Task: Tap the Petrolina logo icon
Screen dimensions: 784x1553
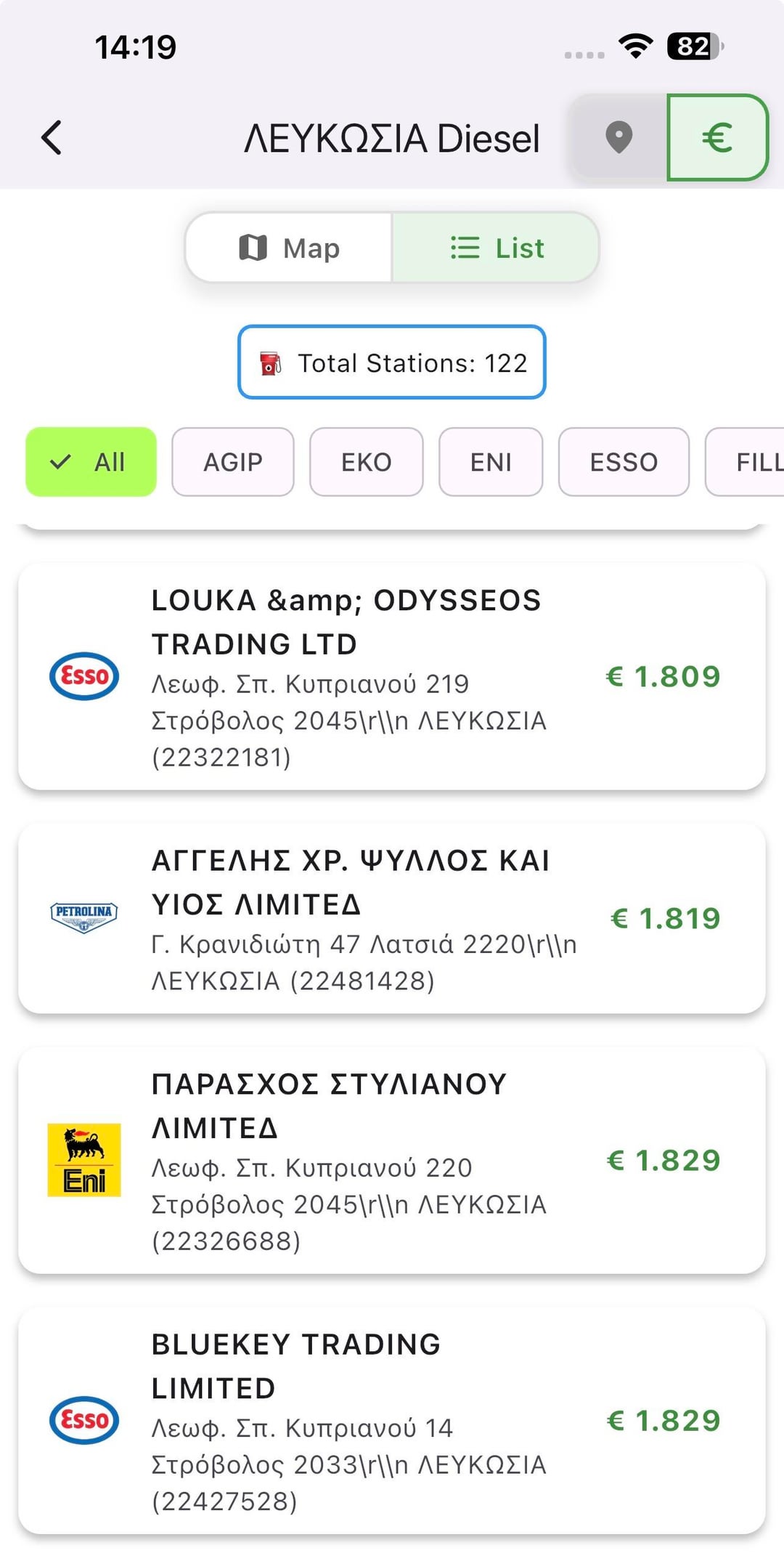Action: click(84, 917)
